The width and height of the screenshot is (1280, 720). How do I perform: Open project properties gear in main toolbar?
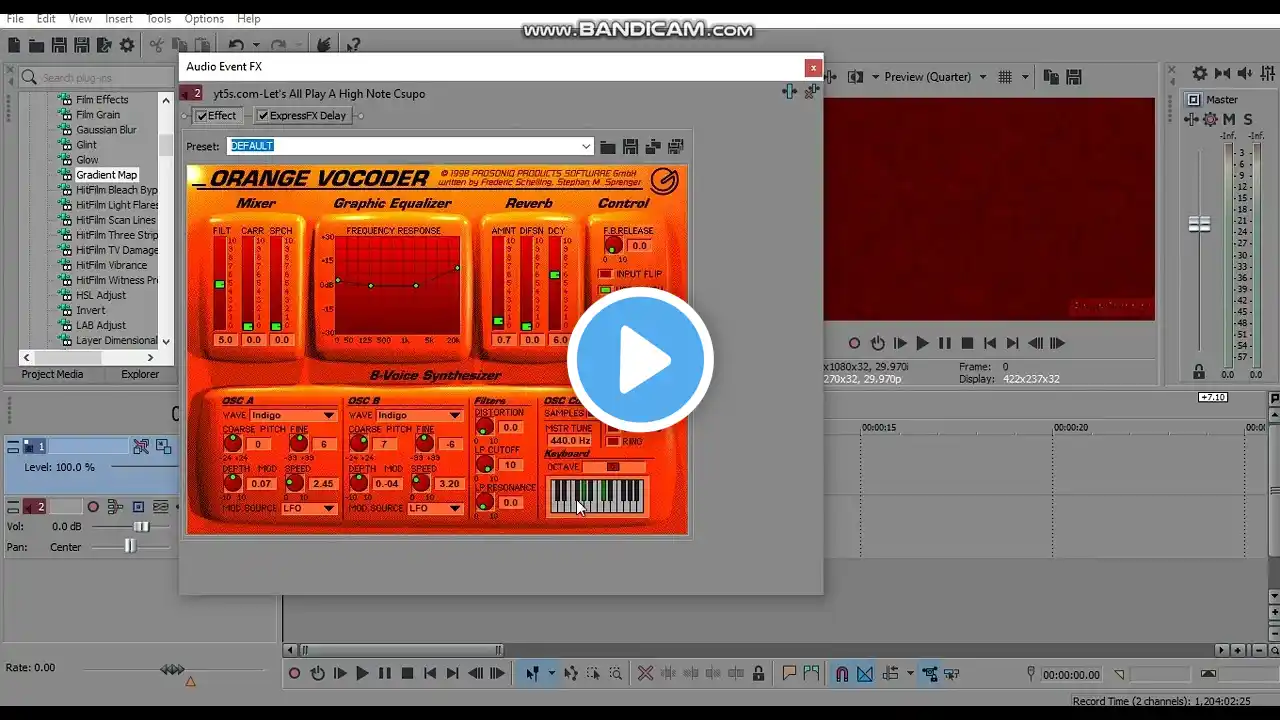(x=127, y=45)
